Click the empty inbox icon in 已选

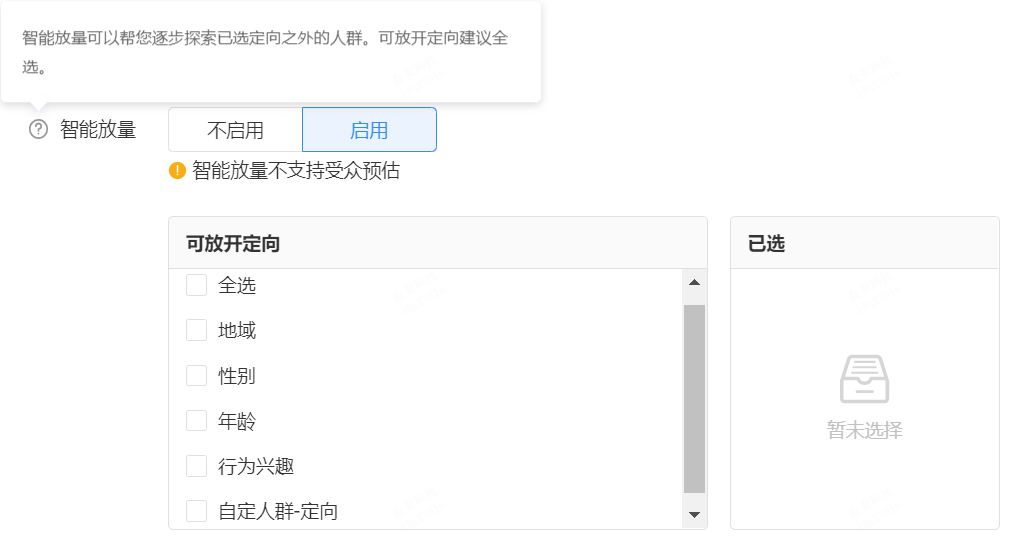864,379
